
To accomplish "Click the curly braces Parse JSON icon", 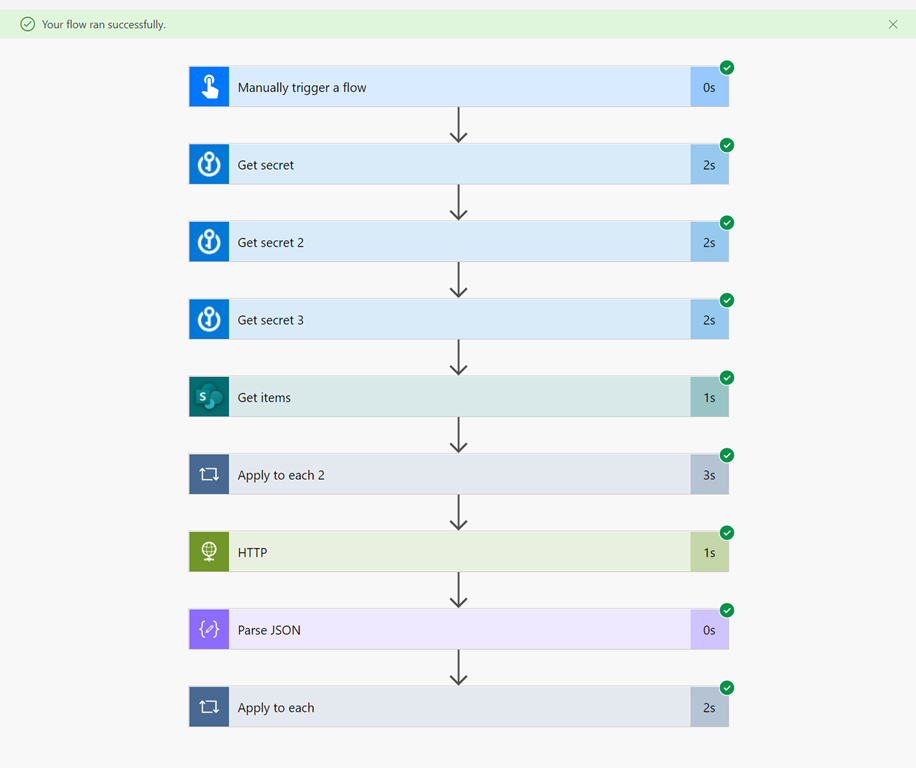I will 209,630.
